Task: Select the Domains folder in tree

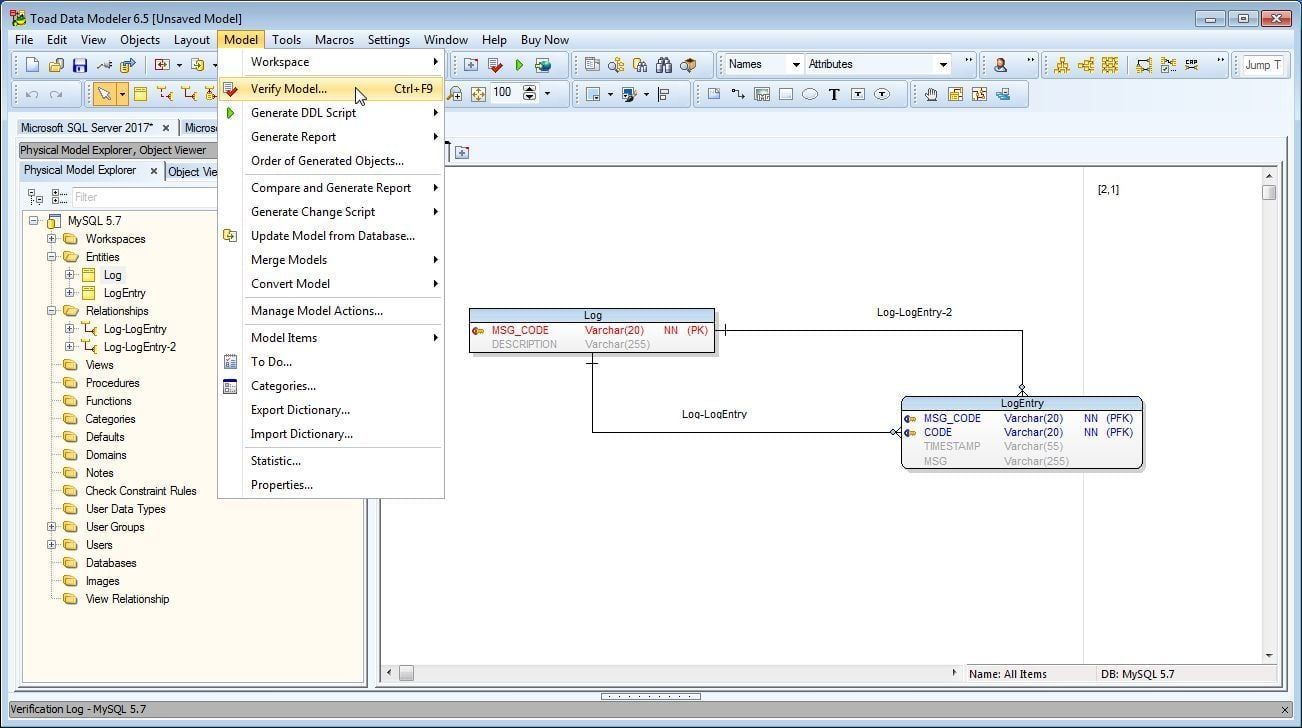Action: (x=106, y=455)
